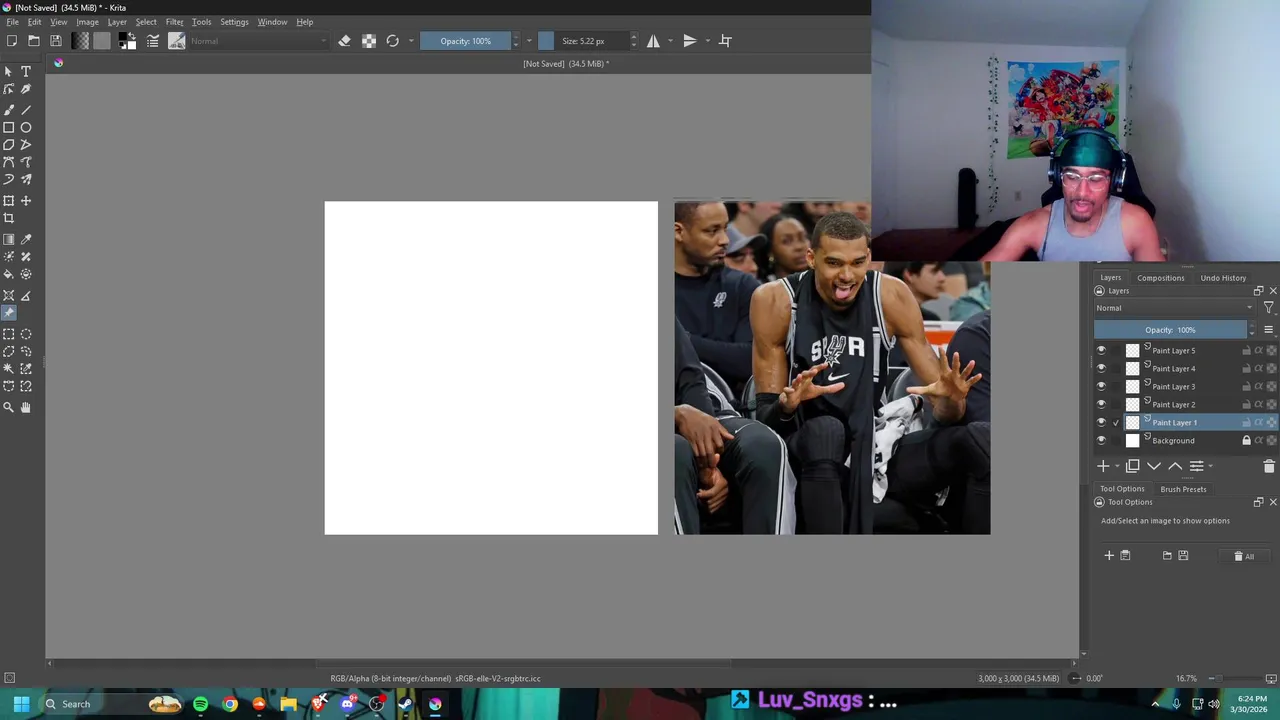Click the Open document folder icon

(34, 41)
